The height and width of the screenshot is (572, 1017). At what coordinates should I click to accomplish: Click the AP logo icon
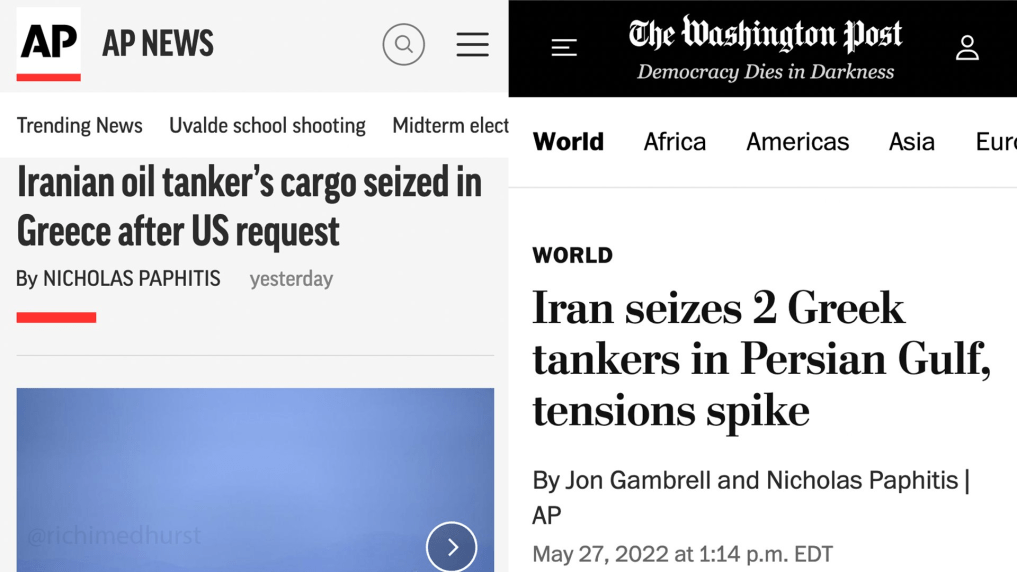(x=48, y=44)
